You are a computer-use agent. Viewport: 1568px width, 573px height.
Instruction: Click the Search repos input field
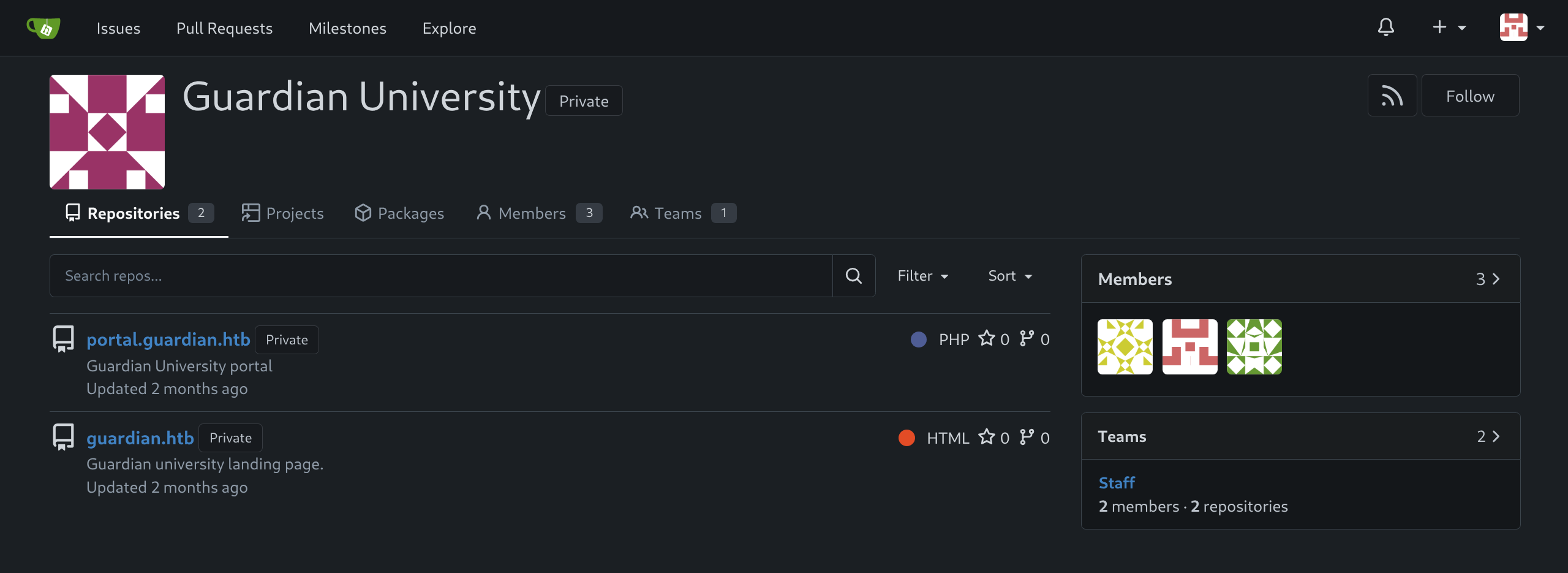tap(441, 276)
